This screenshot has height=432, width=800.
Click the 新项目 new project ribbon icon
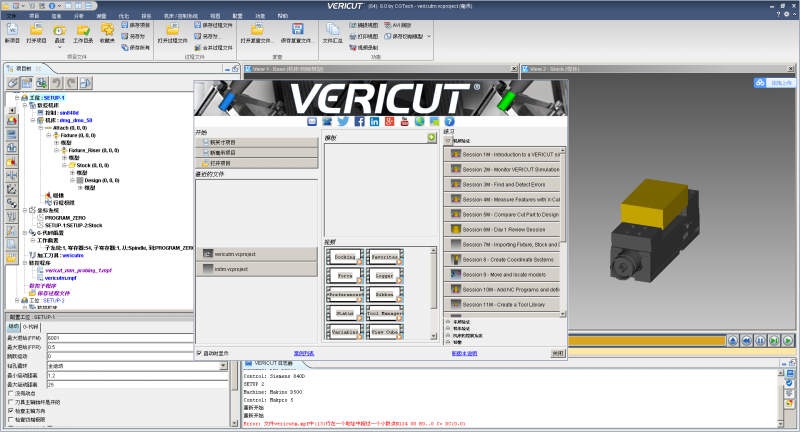(x=12, y=34)
